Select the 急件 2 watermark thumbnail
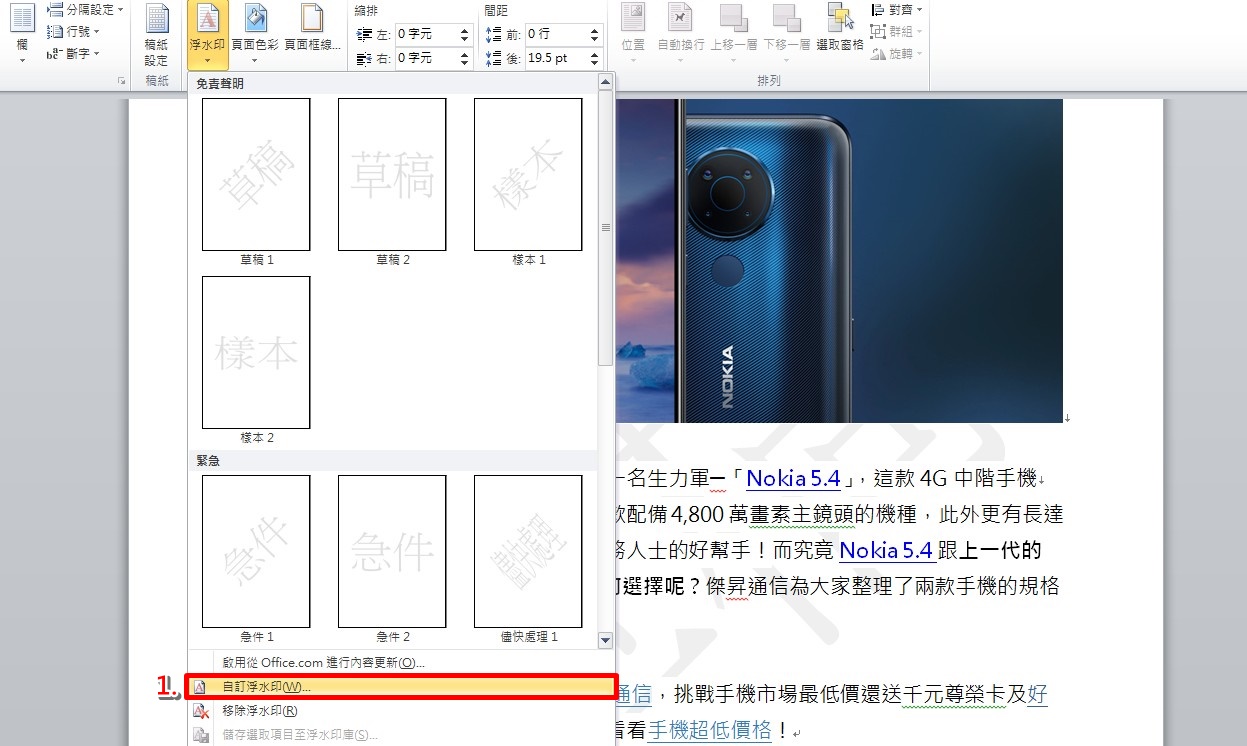 coord(392,551)
